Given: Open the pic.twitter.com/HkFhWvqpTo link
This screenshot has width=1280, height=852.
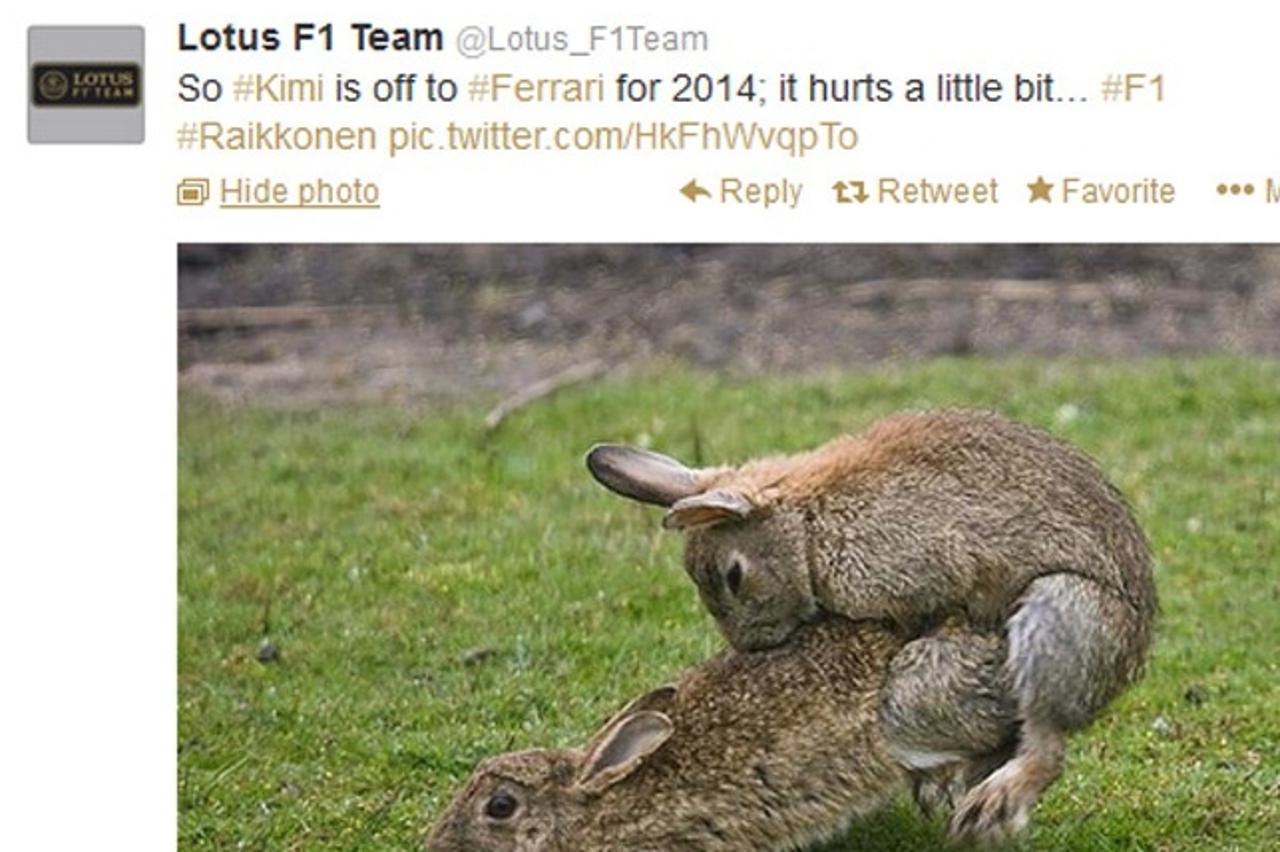Looking at the screenshot, I should click(623, 136).
